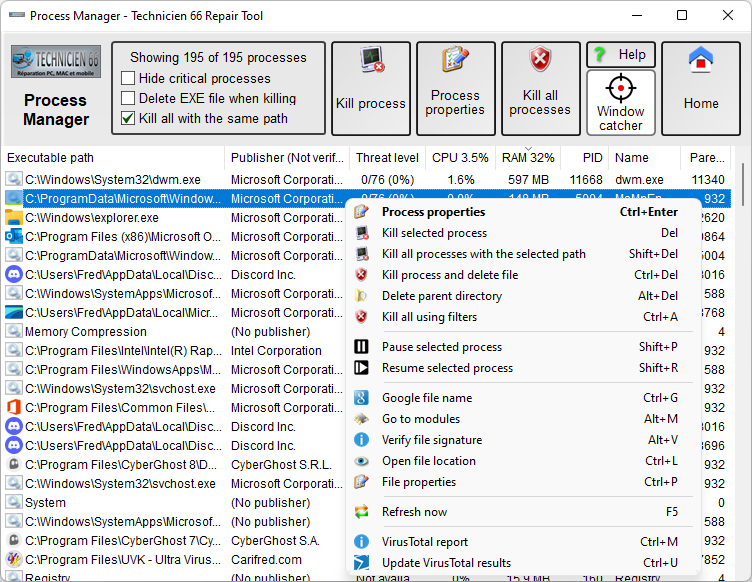The height and width of the screenshot is (582, 752).
Task: Click the Office icon in the Common Files row
Action: (x=13, y=407)
